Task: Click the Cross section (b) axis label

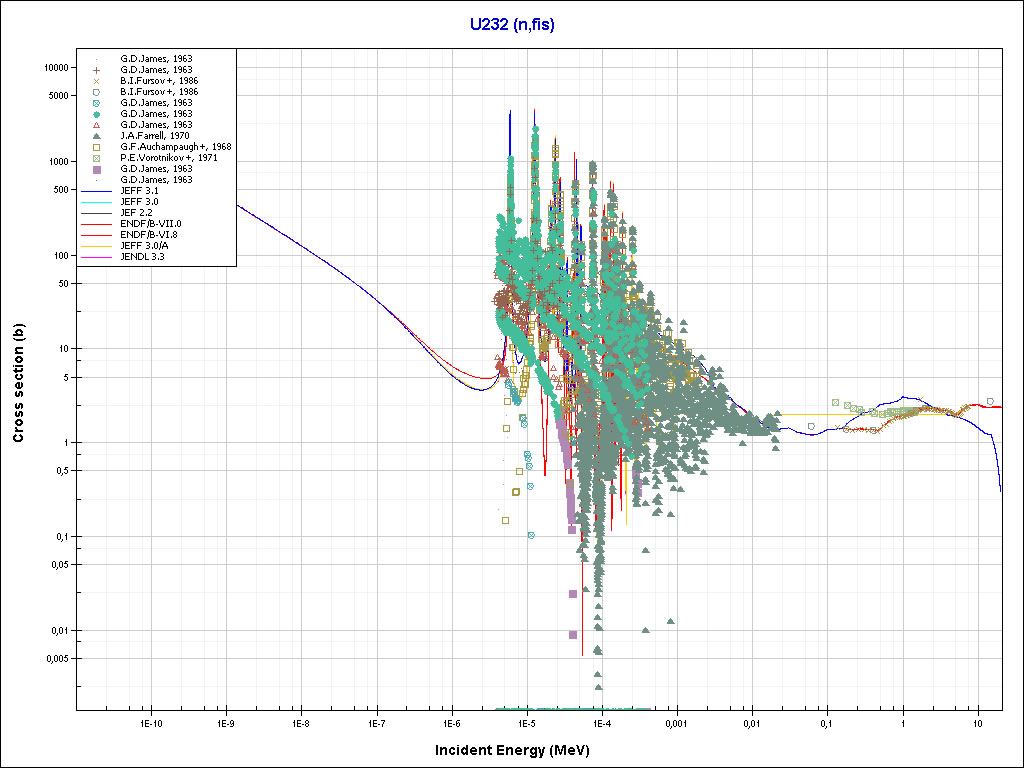Action: click(18, 385)
